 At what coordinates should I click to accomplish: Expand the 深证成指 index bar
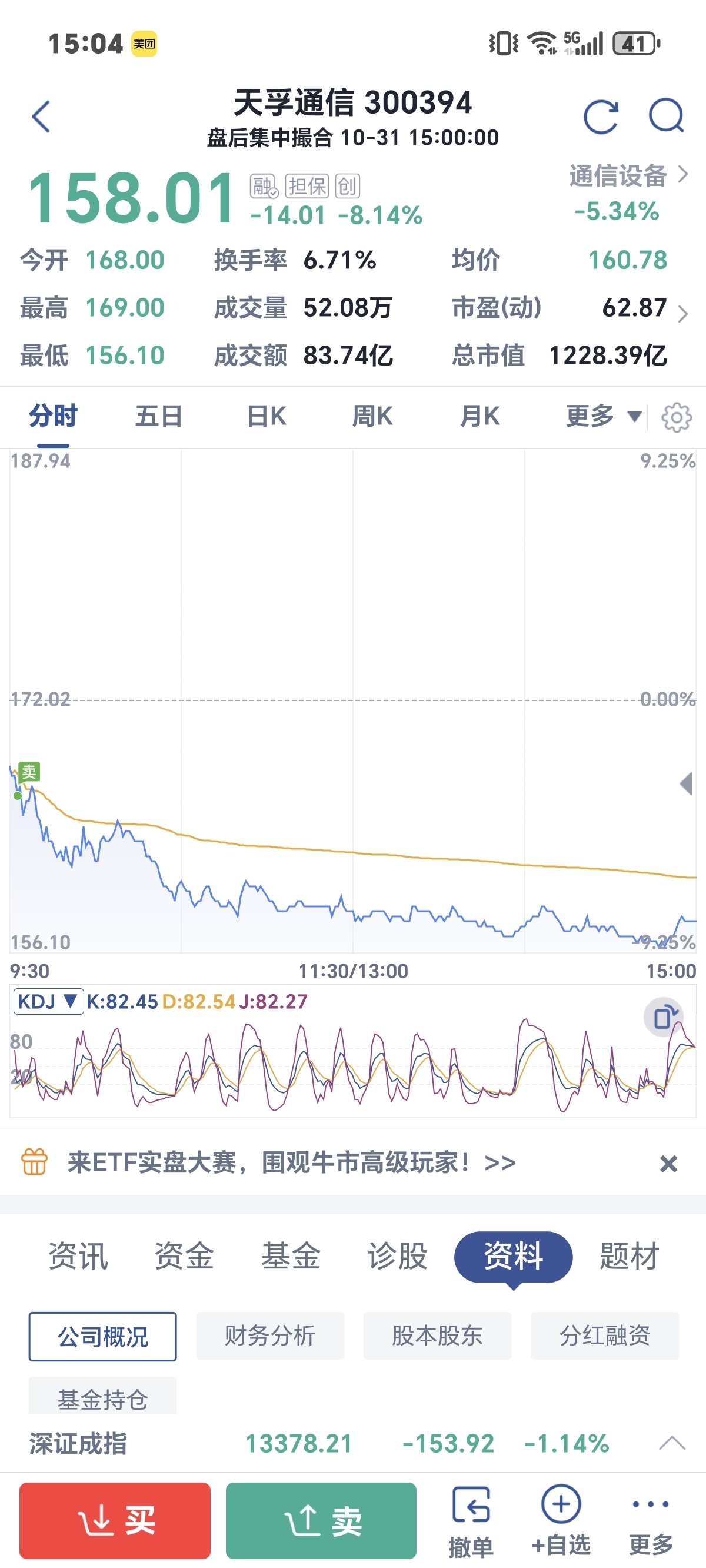(672, 1443)
